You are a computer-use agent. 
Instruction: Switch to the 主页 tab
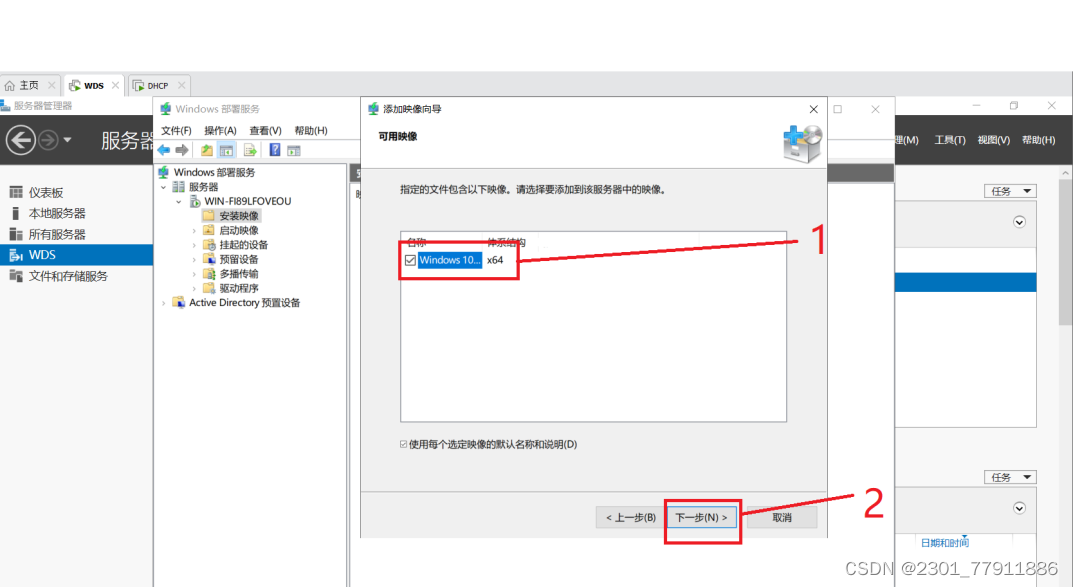click(x=28, y=86)
